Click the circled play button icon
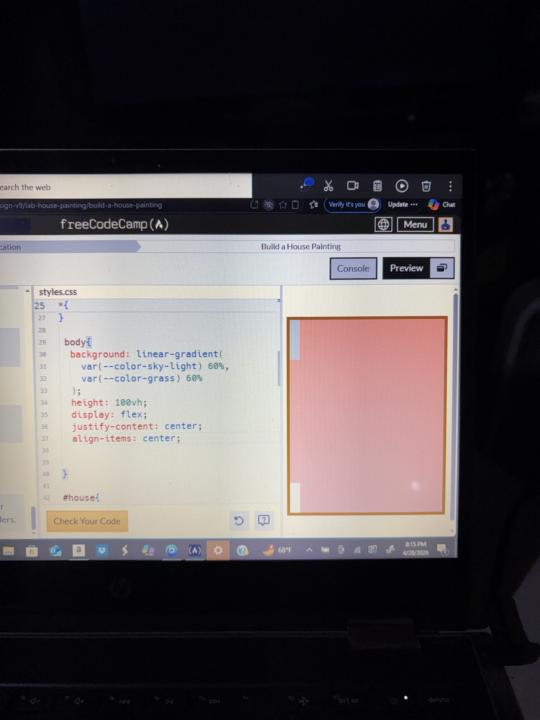The width and height of the screenshot is (540, 720). click(x=402, y=186)
